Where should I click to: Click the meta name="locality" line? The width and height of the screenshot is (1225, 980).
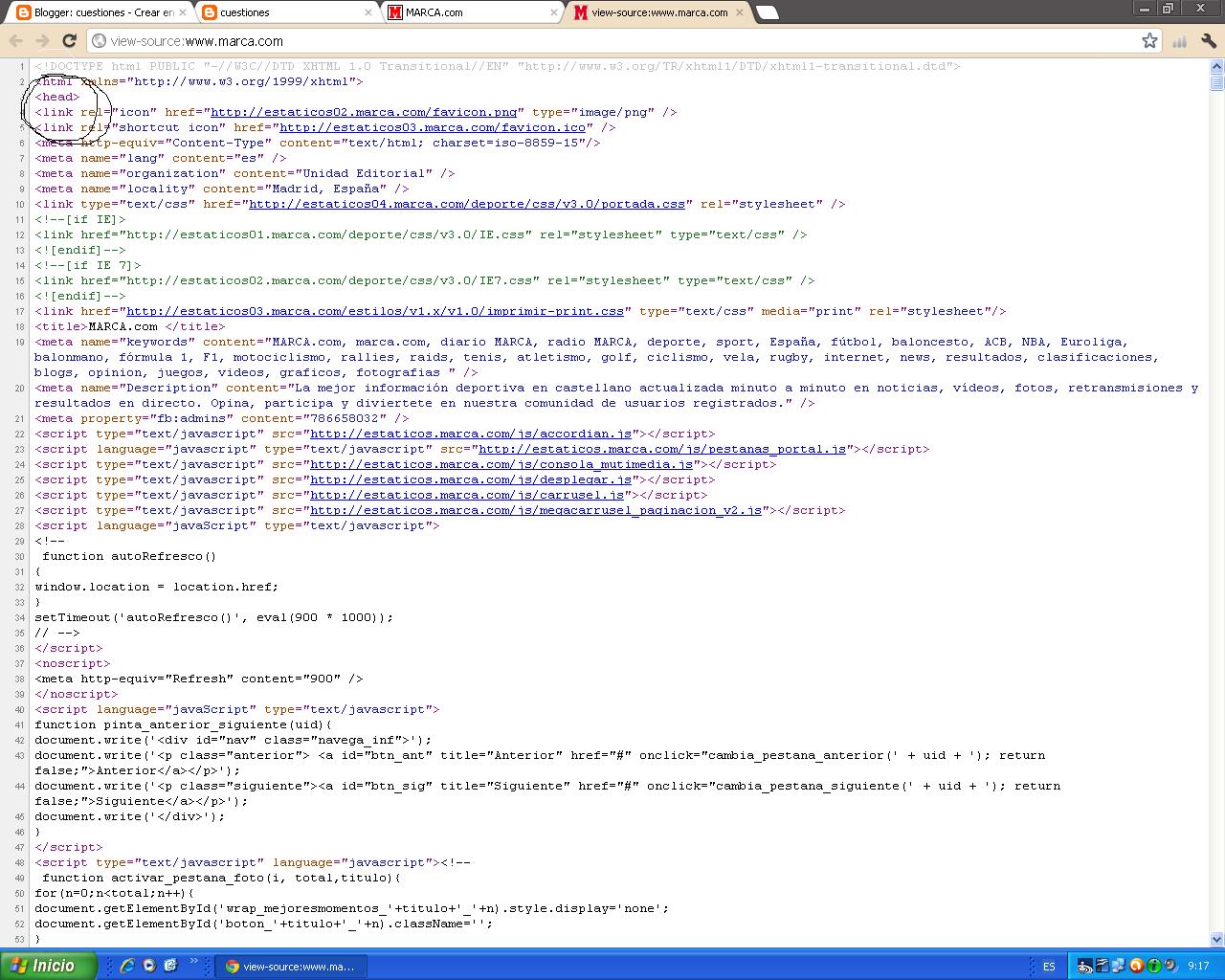(222, 189)
